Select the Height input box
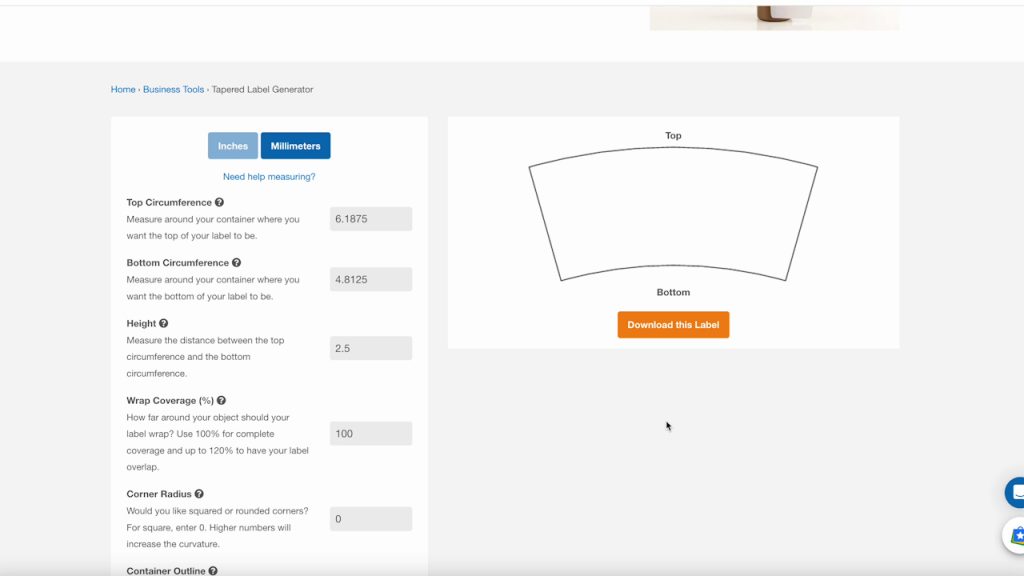 pos(371,348)
